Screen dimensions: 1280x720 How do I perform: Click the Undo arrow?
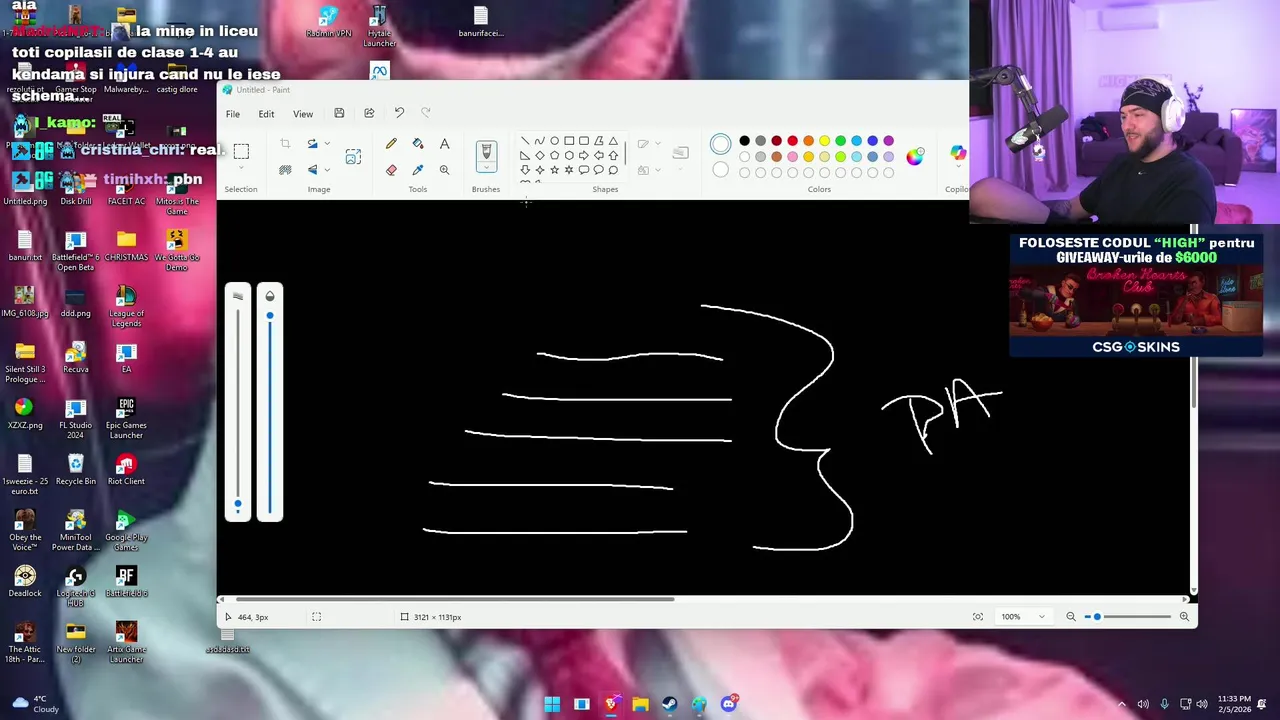coord(399,113)
